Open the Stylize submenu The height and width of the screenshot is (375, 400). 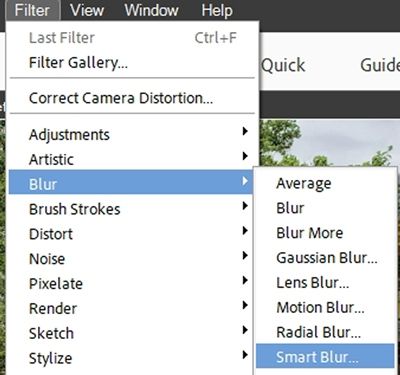tap(131, 358)
